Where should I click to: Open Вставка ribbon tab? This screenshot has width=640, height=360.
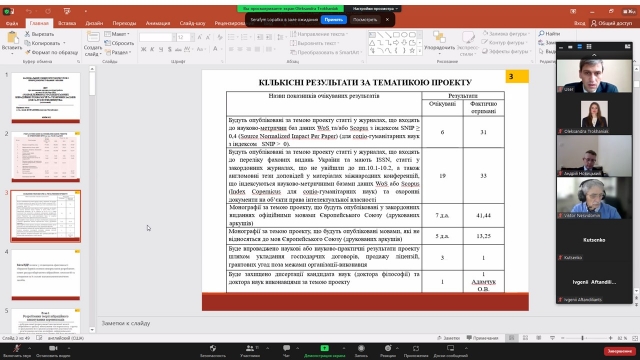[x=67, y=23]
